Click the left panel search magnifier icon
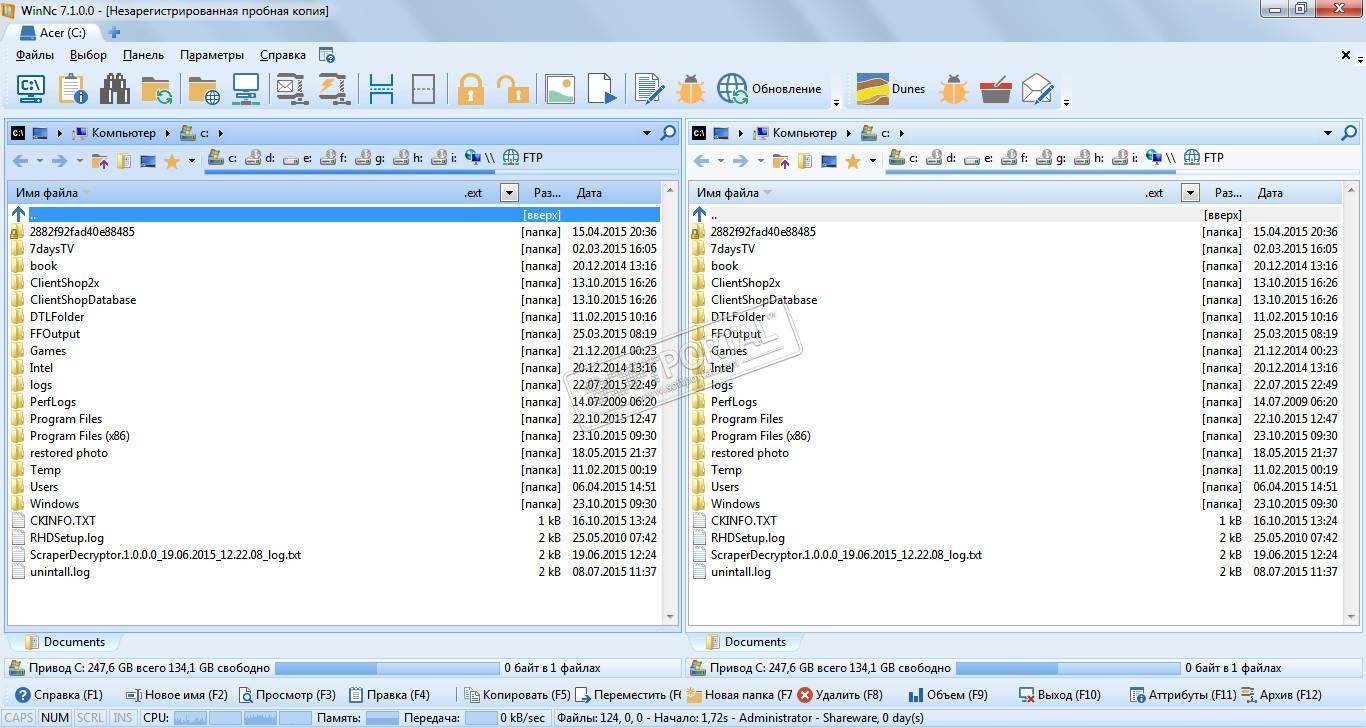 [x=668, y=133]
